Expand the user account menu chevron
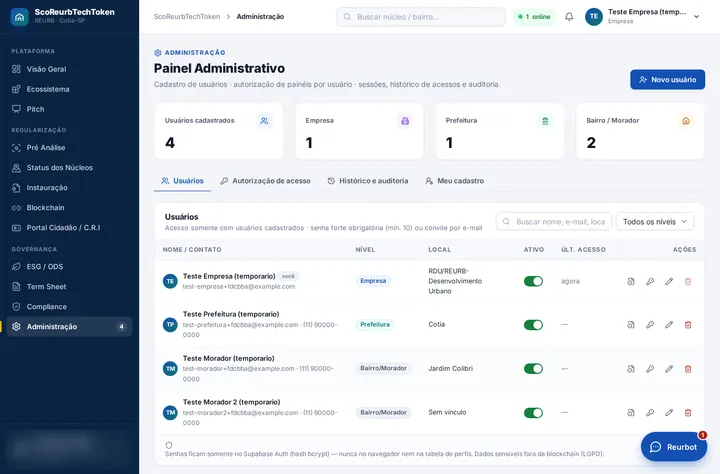Image resolution: width=720 pixels, height=474 pixels. (696, 17)
